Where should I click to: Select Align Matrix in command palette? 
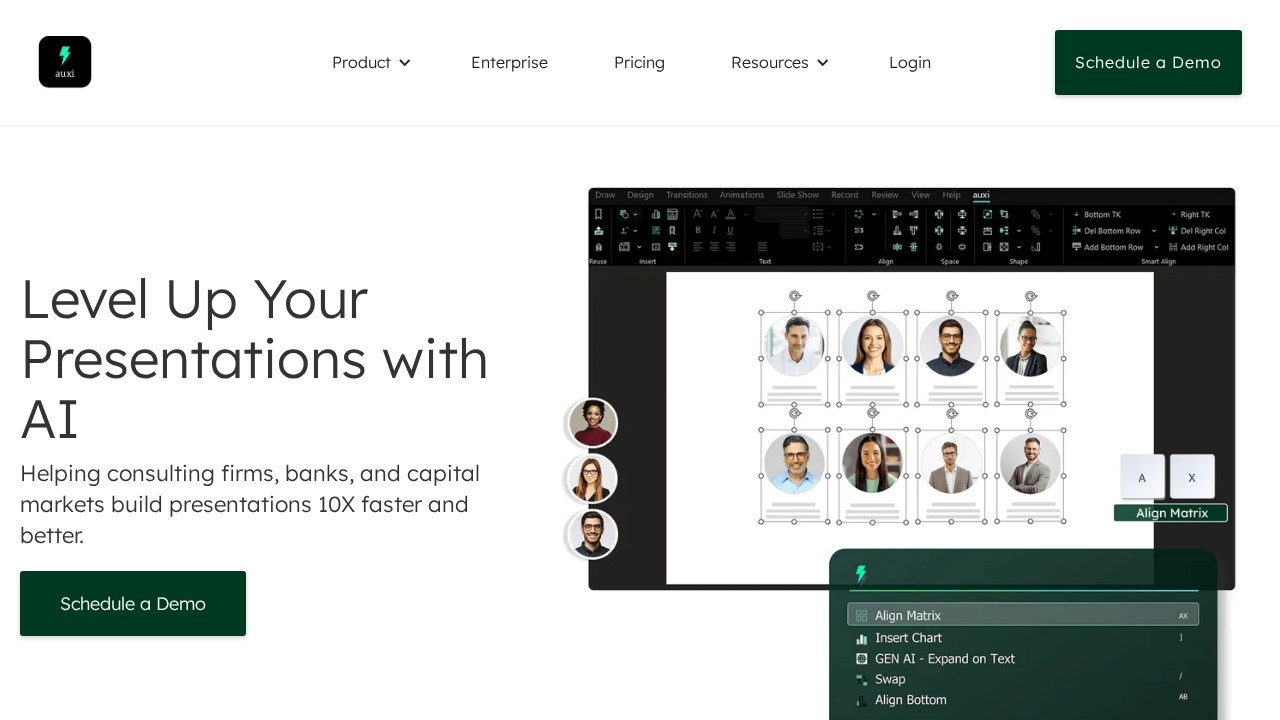tap(1022, 615)
